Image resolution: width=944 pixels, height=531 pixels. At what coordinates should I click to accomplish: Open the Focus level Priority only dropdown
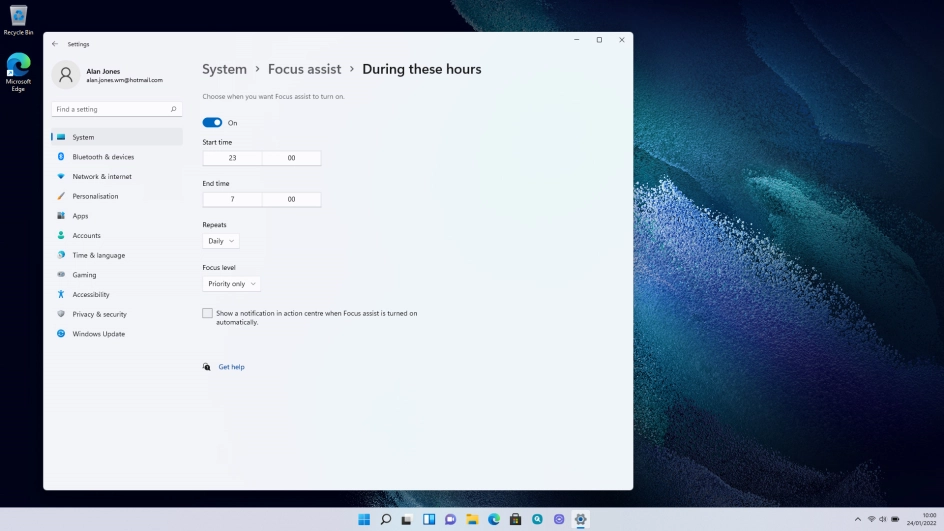[x=231, y=284]
